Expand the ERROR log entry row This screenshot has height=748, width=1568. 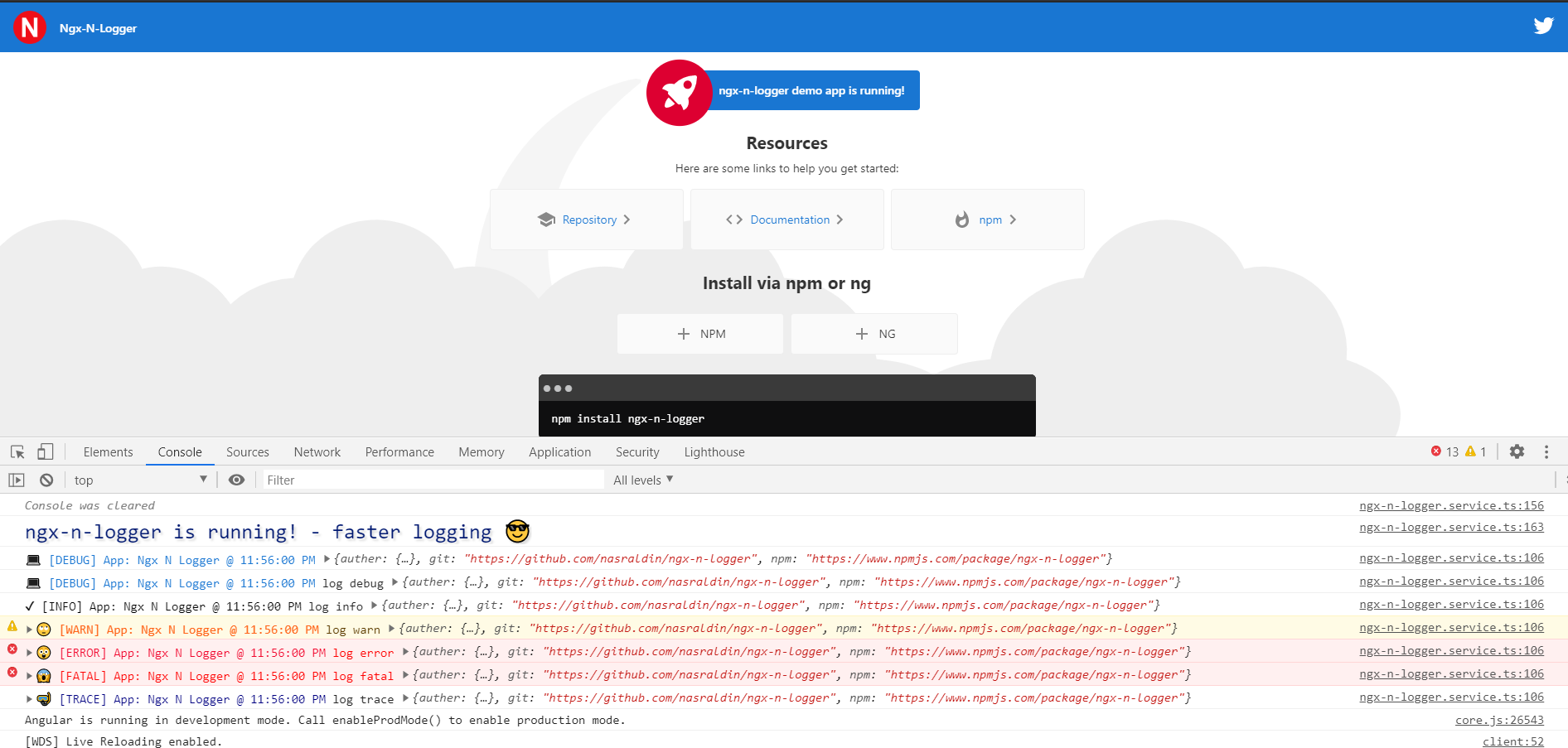29,653
